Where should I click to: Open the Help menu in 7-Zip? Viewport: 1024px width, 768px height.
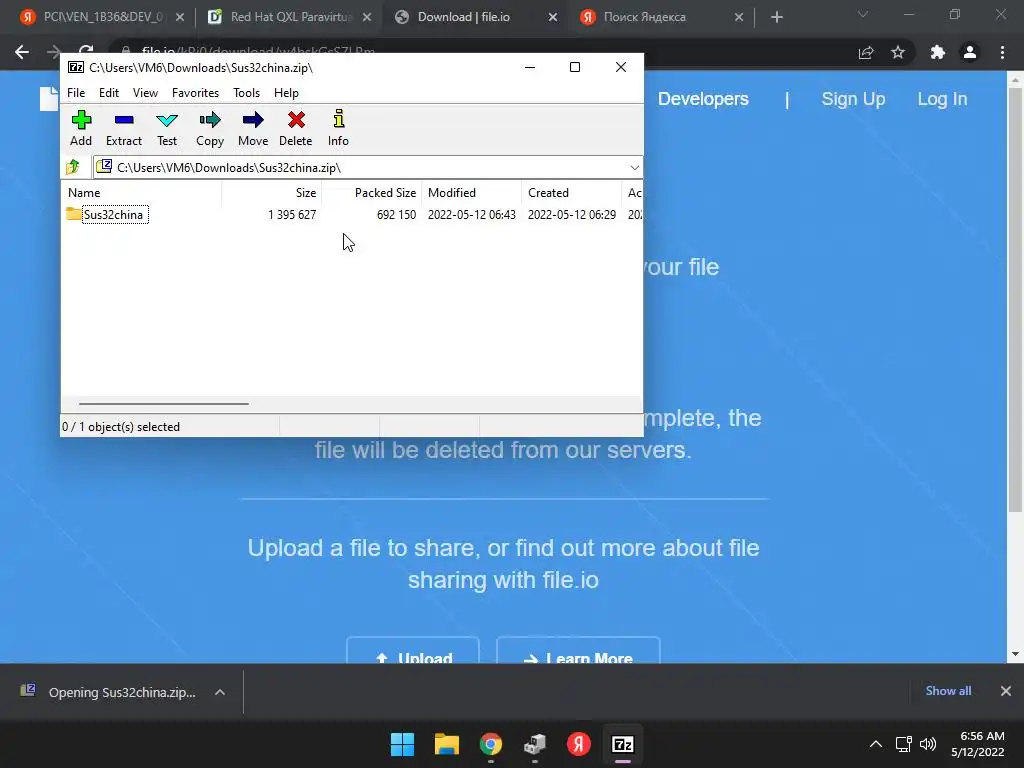pos(286,93)
